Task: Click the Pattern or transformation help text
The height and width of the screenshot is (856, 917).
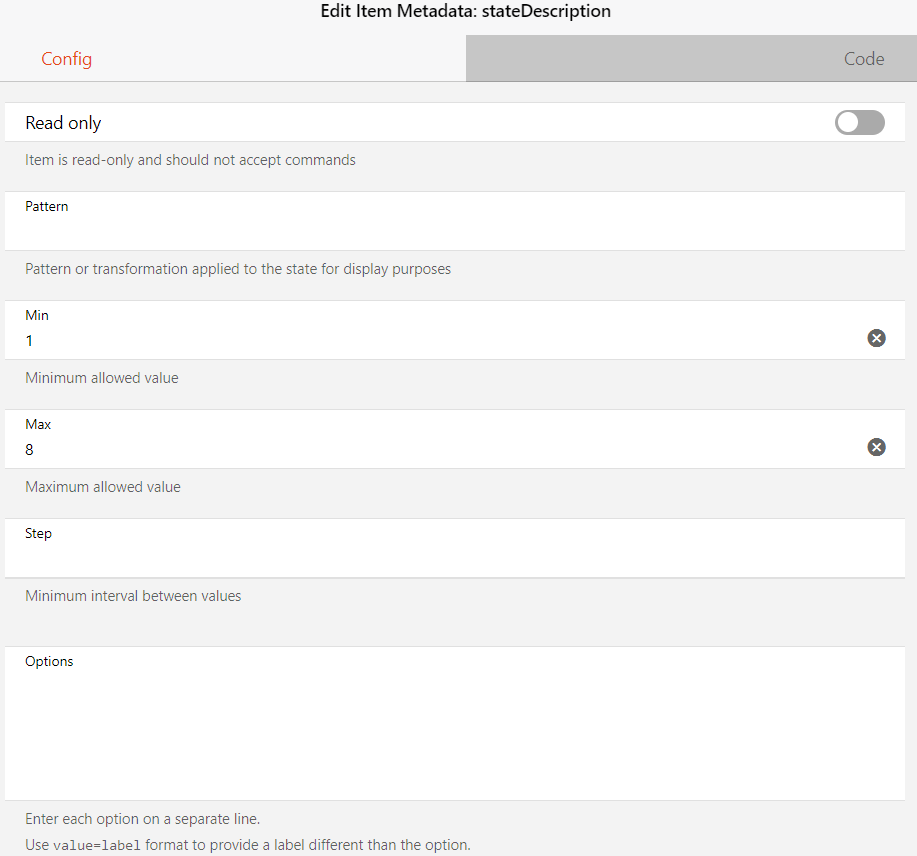Action: 238,269
